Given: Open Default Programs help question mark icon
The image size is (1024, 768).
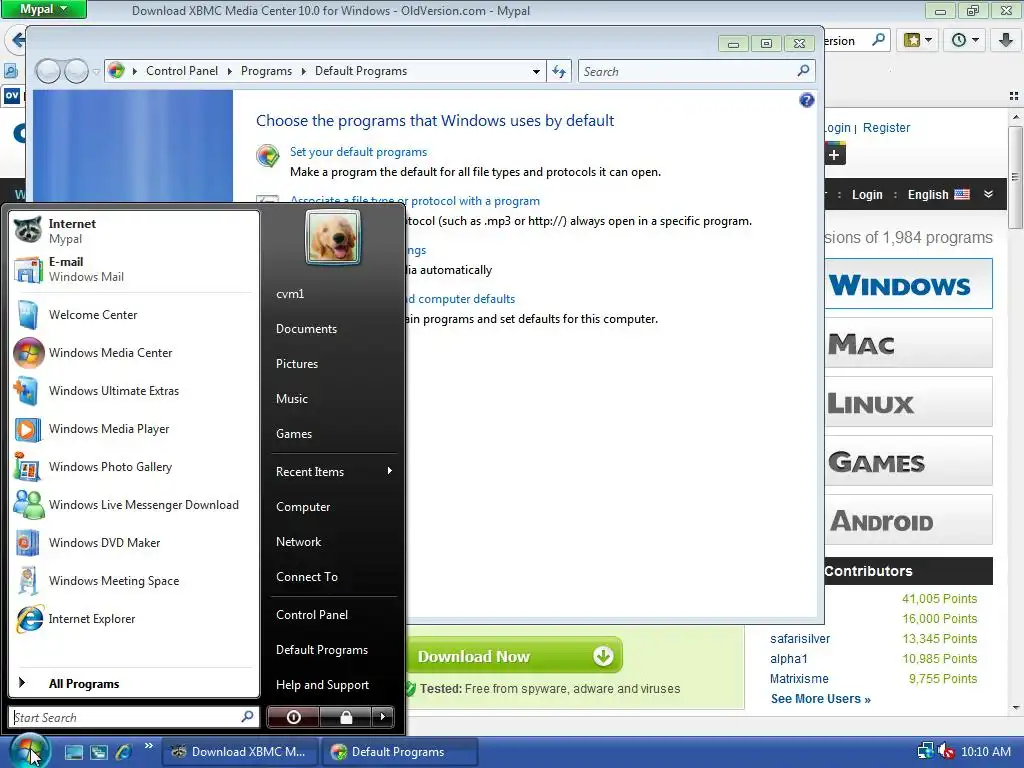Looking at the screenshot, I should (x=807, y=100).
